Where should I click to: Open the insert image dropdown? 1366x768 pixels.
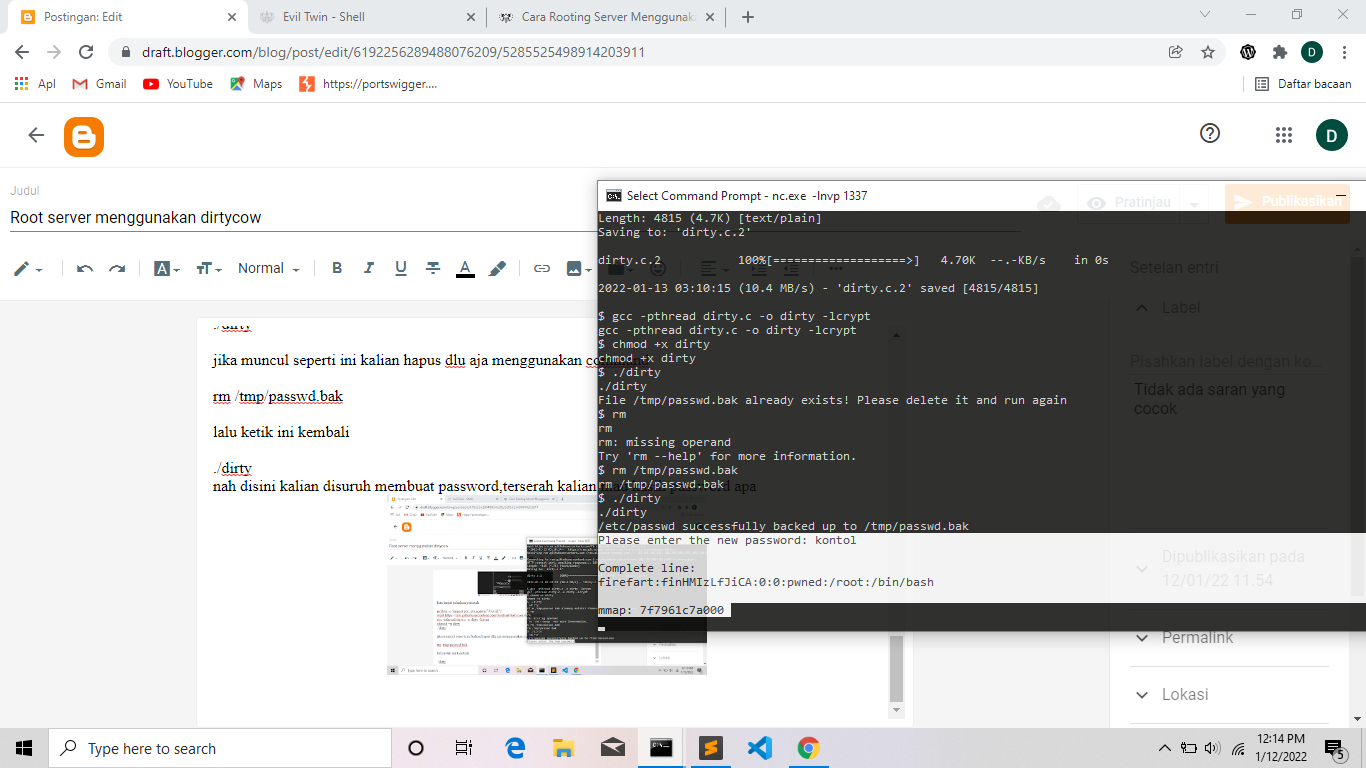578,268
